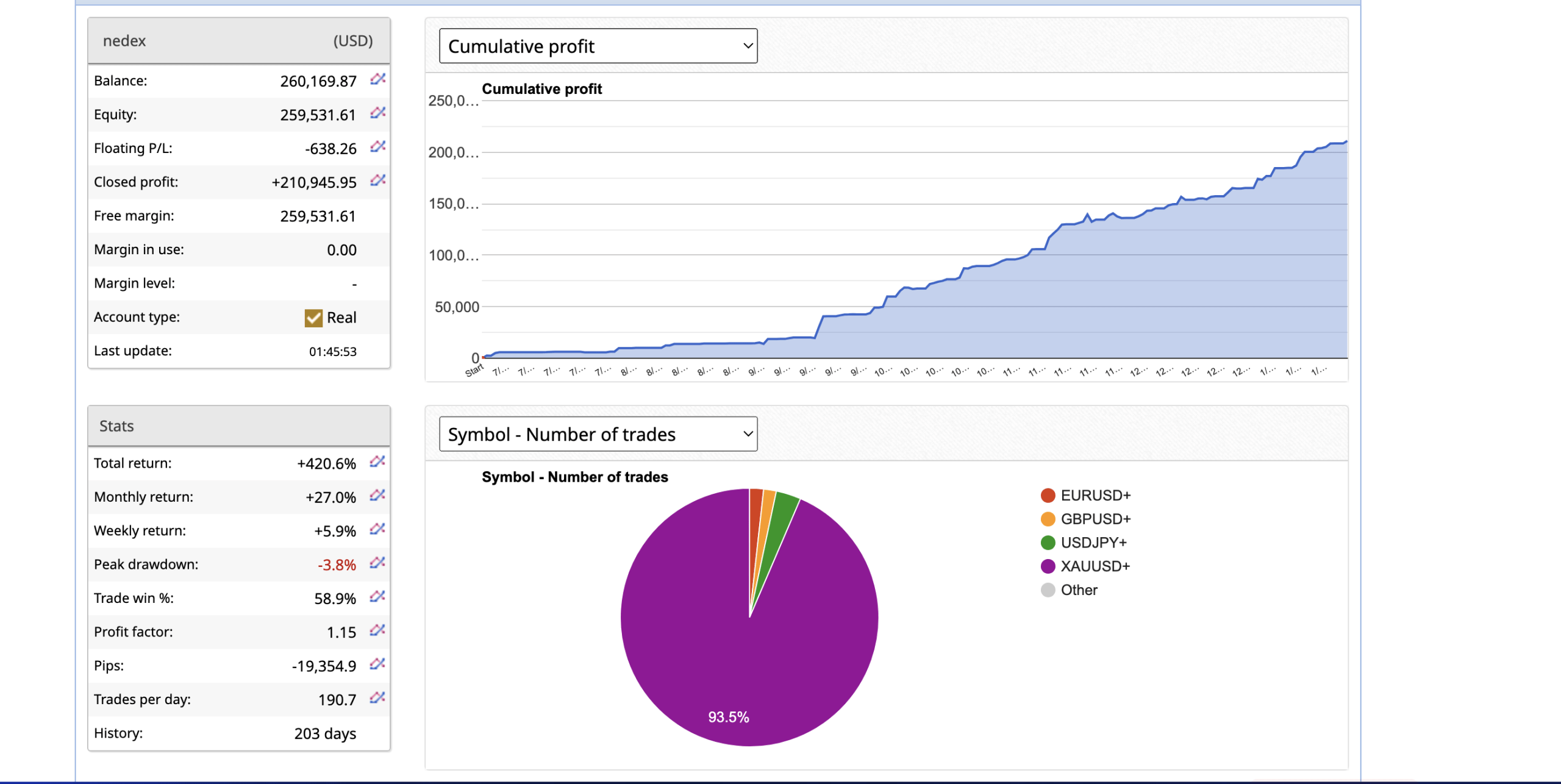The width and height of the screenshot is (1561, 784).
Task: Open chart icon for Floating P/L
Action: click(x=377, y=146)
